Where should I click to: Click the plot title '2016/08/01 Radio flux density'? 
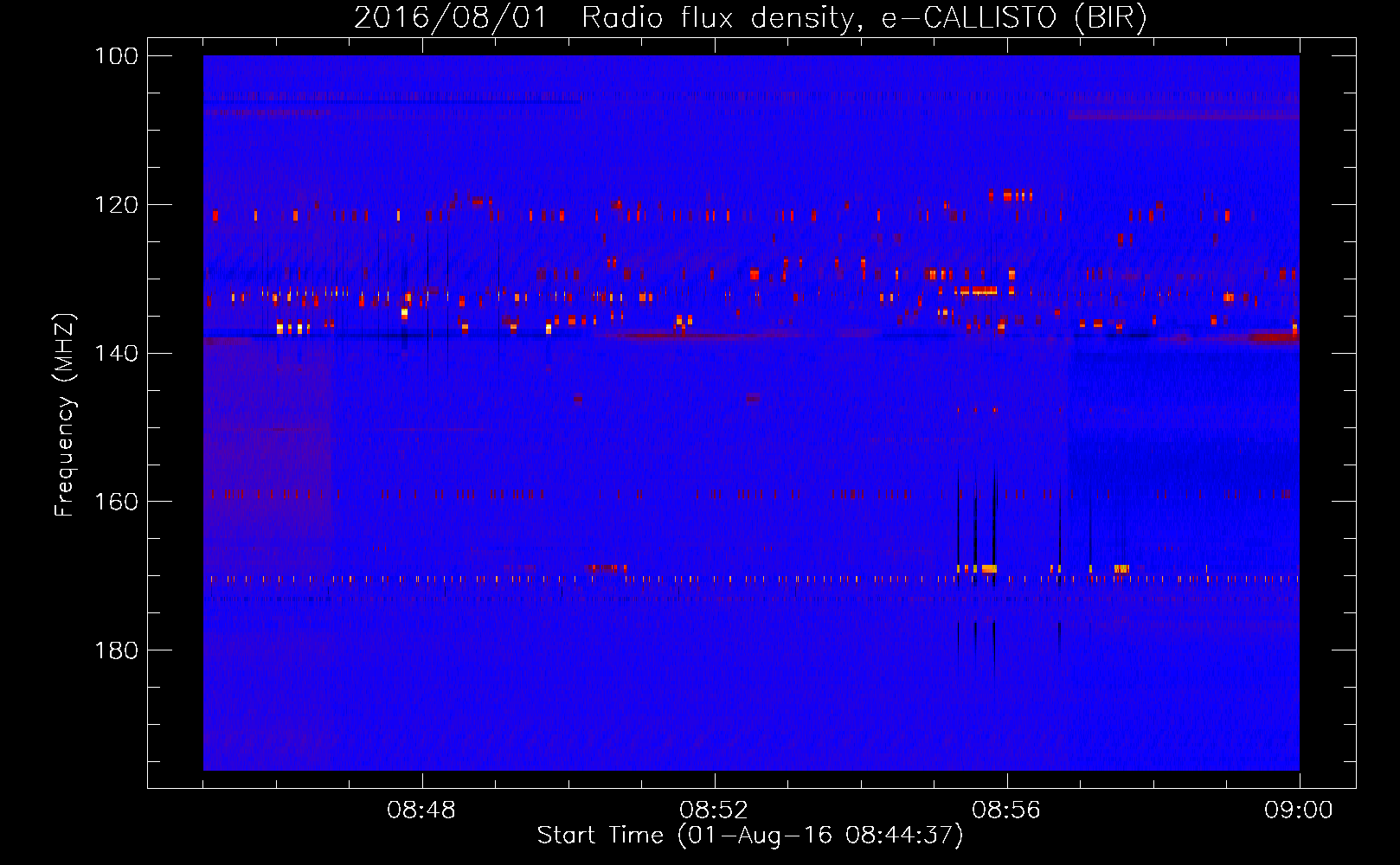click(750, 18)
